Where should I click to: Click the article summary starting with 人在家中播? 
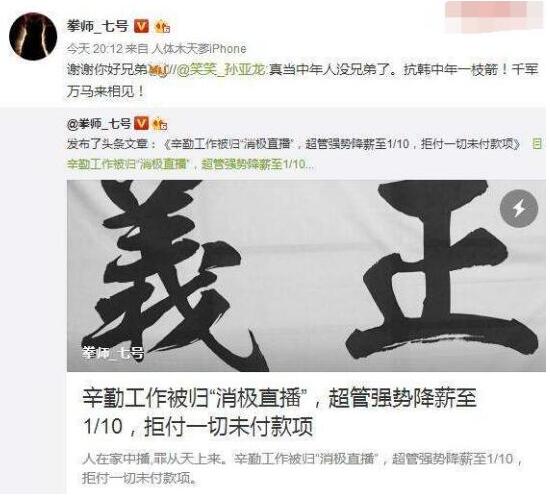click(x=303, y=468)
